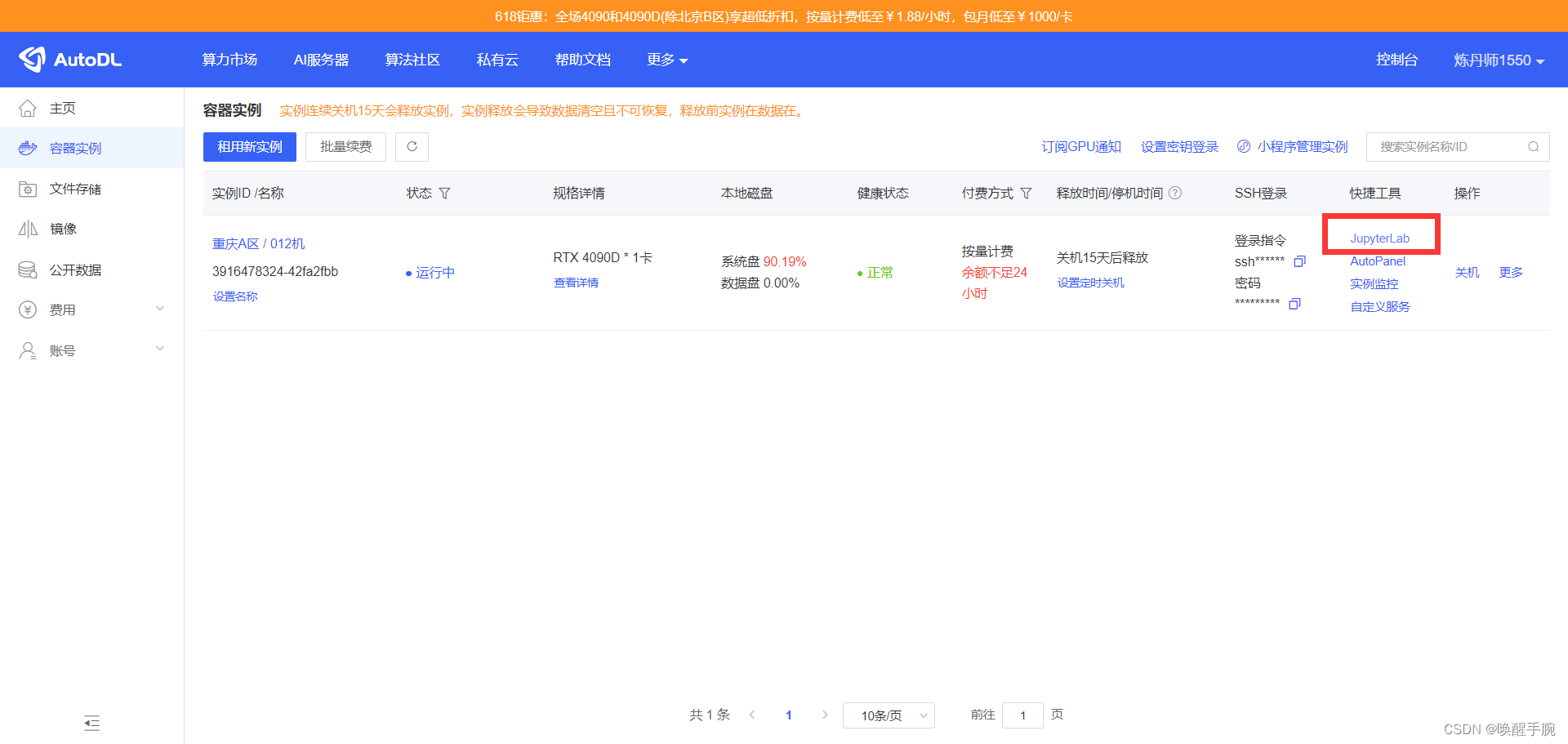The image size is (1568, 744).
Task: Copy the SSH password
Action: (1294, 304)
